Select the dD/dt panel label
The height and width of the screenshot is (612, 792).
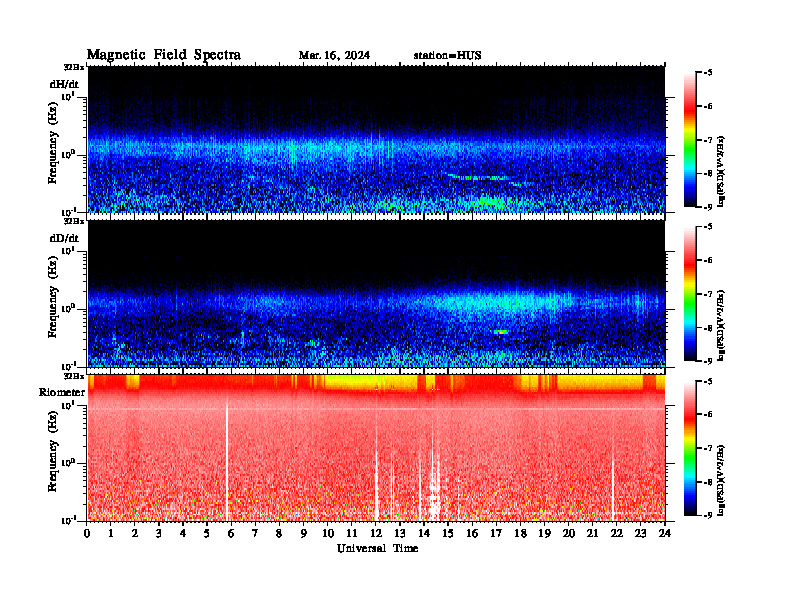[x=64, y=238]
